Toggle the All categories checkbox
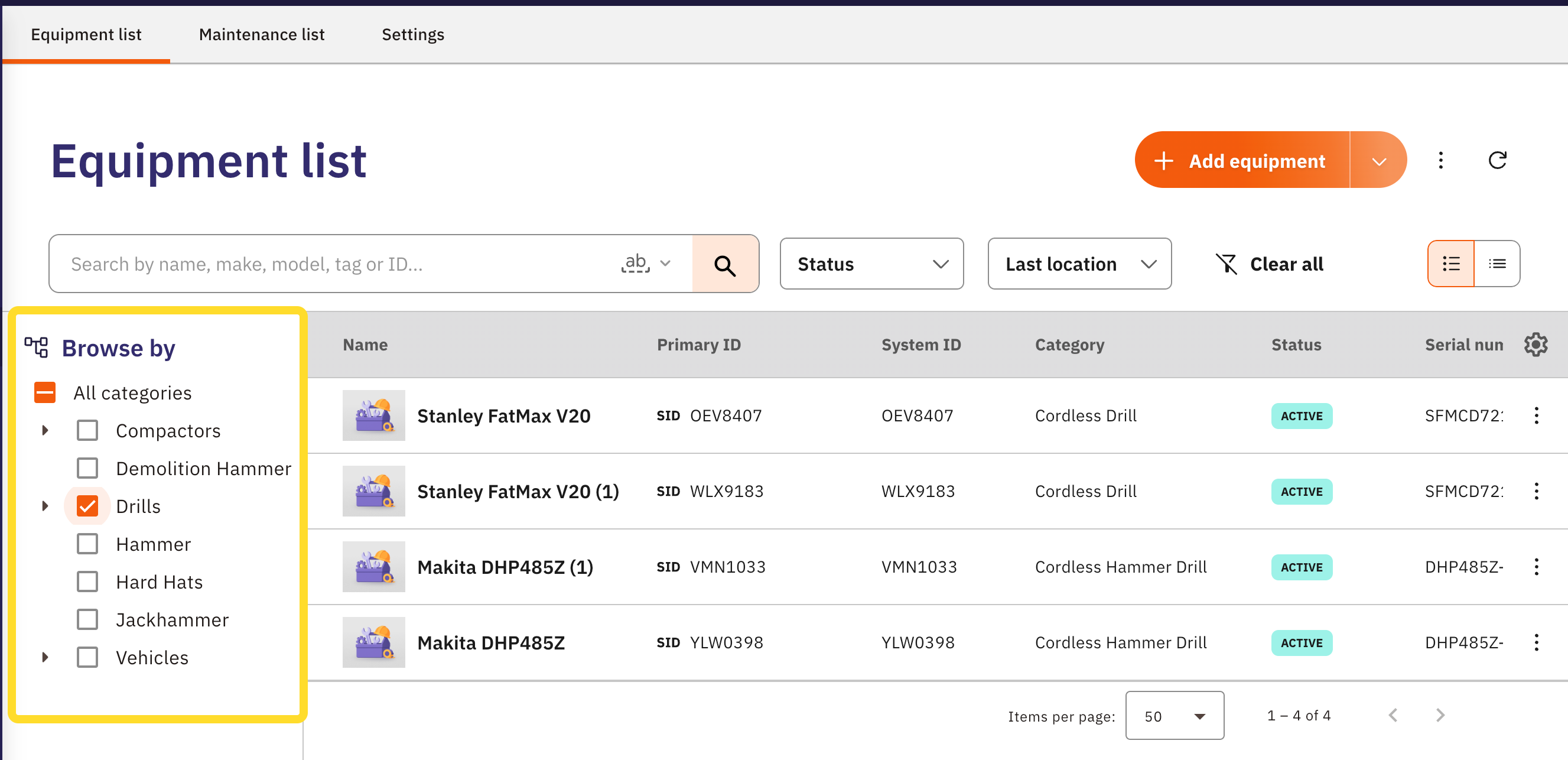 tap(45, 393)
